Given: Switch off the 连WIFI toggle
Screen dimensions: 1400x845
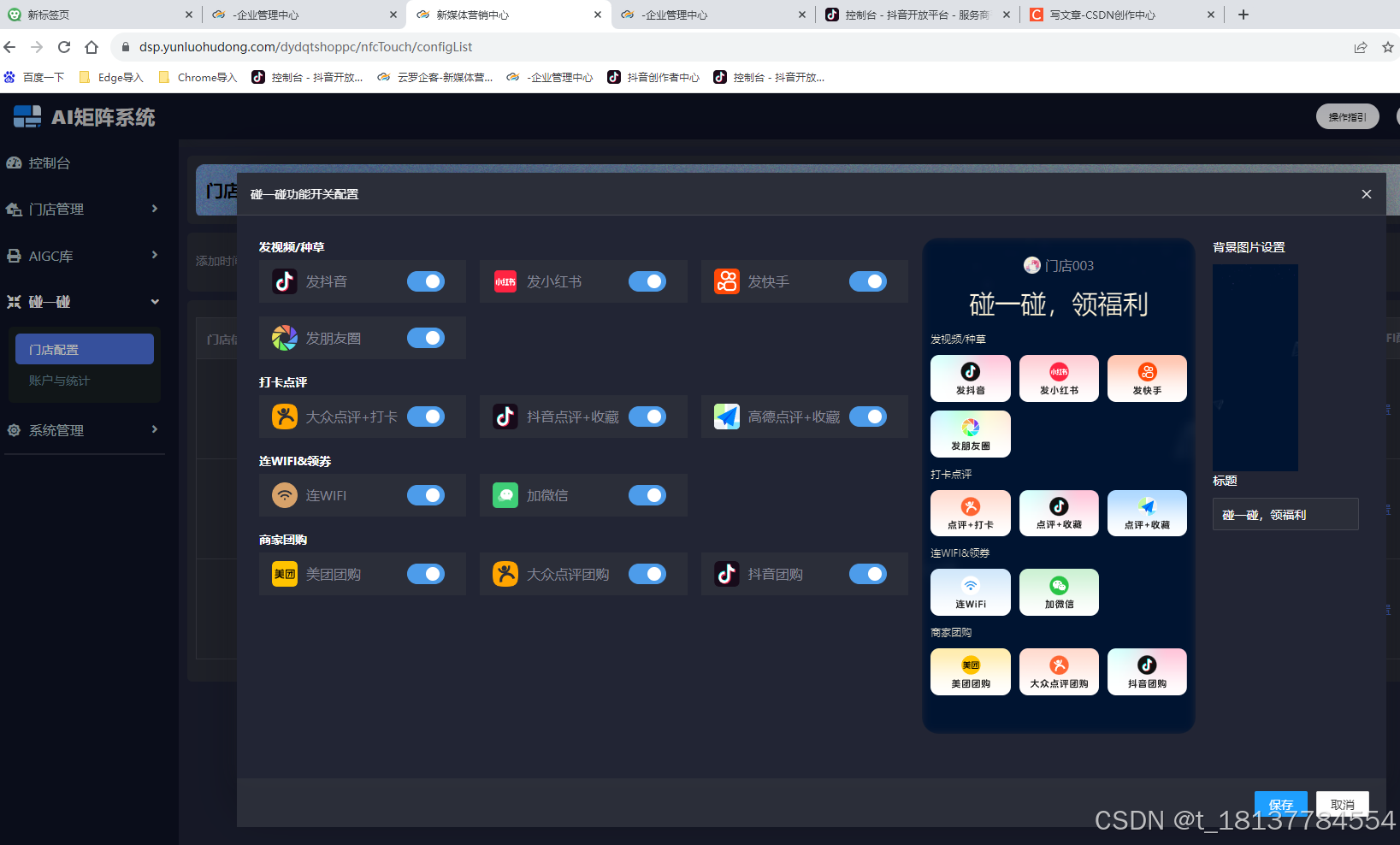Looking at the screenshot, I should (426, 495).
